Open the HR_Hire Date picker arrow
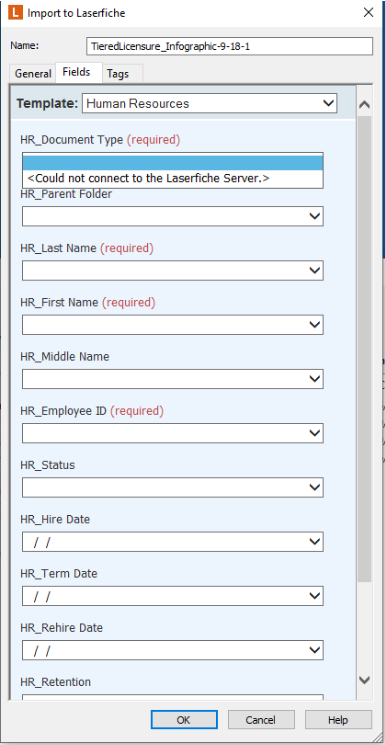 point(314,541)
